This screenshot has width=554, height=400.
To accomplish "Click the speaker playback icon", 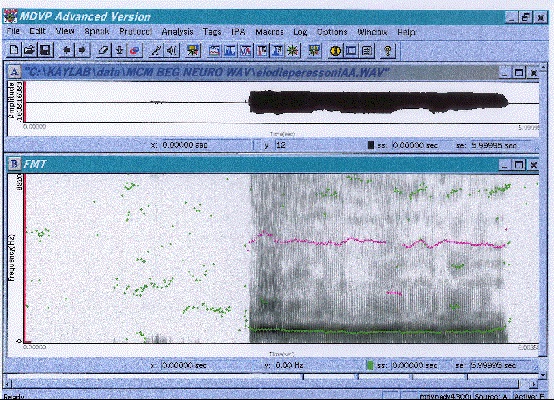I will click(x=172, y=51).
